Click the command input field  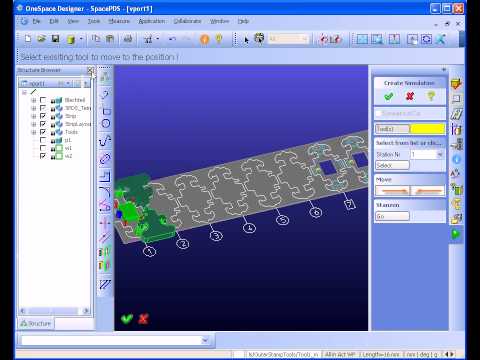(111, 340)
